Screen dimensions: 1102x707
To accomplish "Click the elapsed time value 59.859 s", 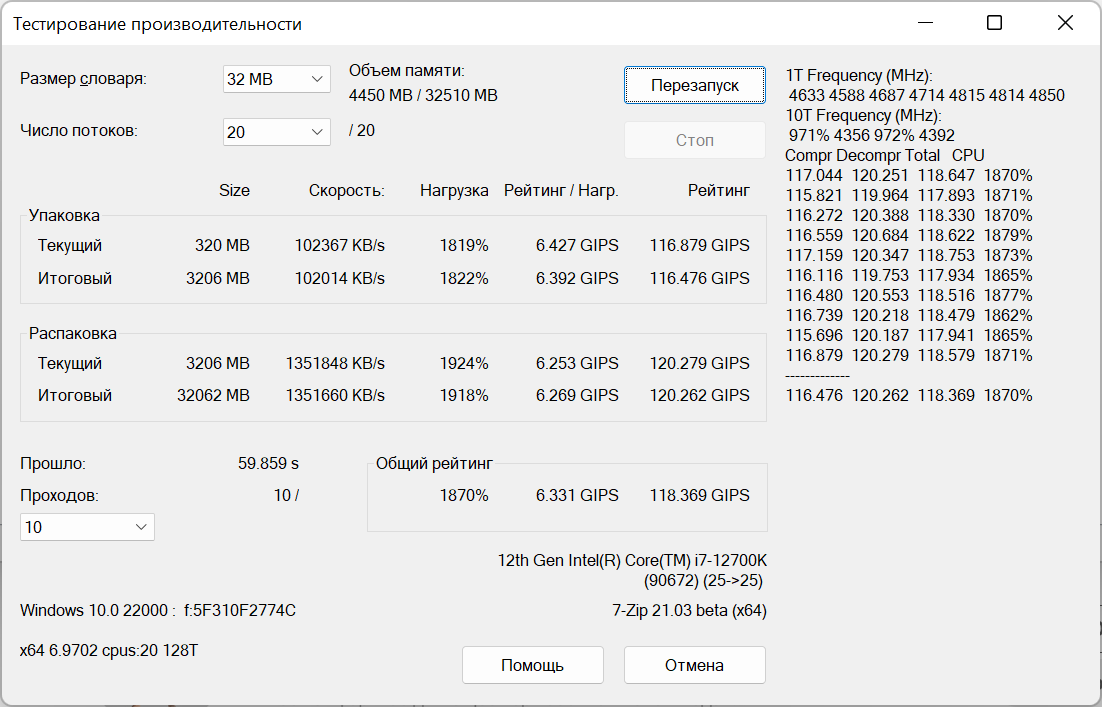I will click(x=268, y=464).
